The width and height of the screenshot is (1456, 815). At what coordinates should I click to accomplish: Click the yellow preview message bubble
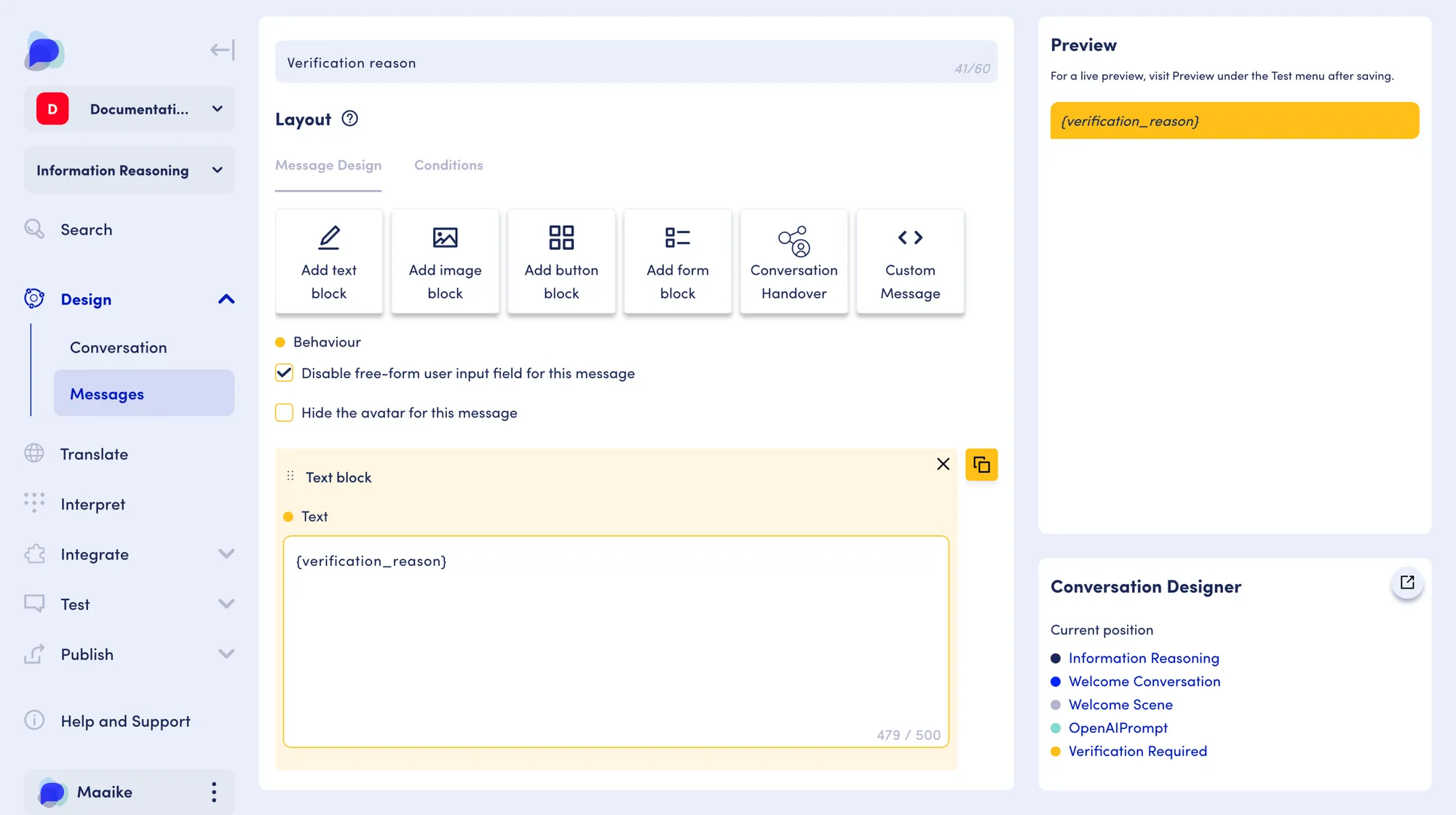[1235, 121]
